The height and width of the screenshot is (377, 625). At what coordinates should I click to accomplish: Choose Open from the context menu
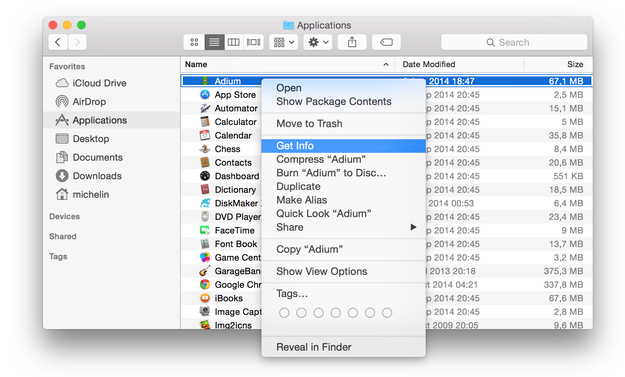tap(344, 88)
